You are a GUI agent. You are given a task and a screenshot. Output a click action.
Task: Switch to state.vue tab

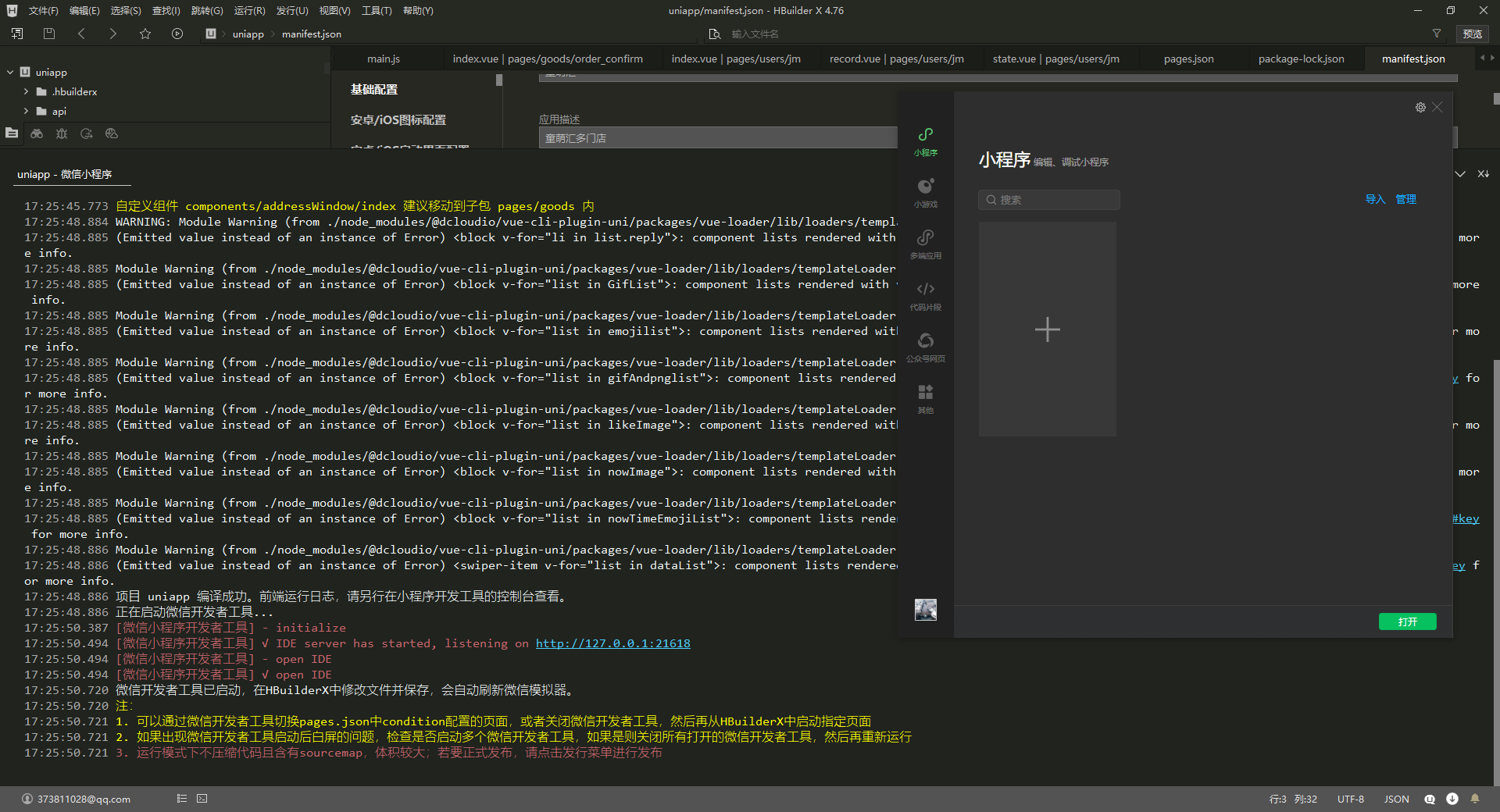click(1055, 59)
